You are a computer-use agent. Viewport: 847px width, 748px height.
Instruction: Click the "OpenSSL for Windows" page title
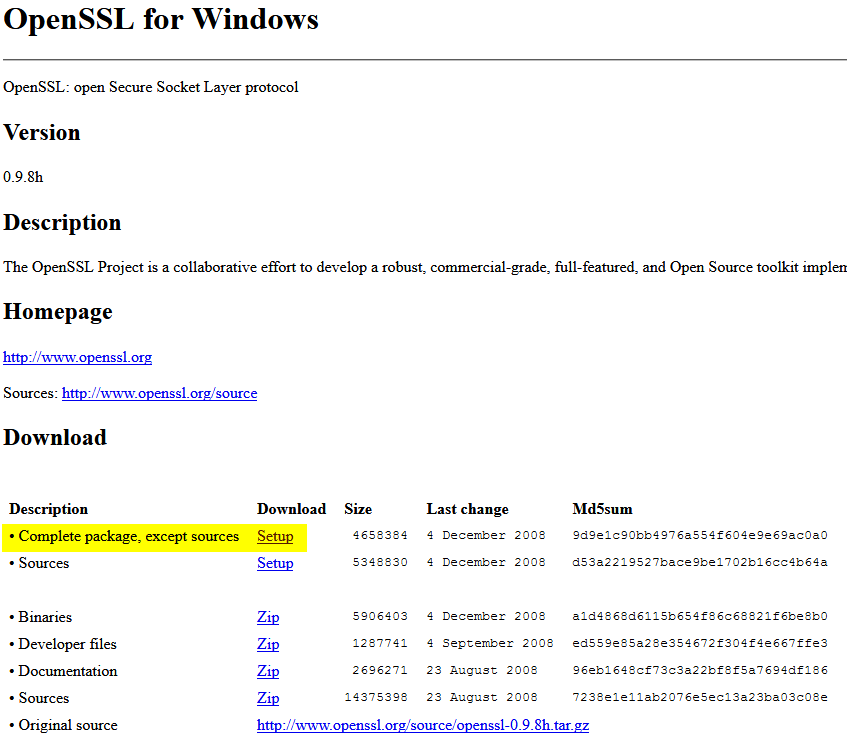click(161, 19)
